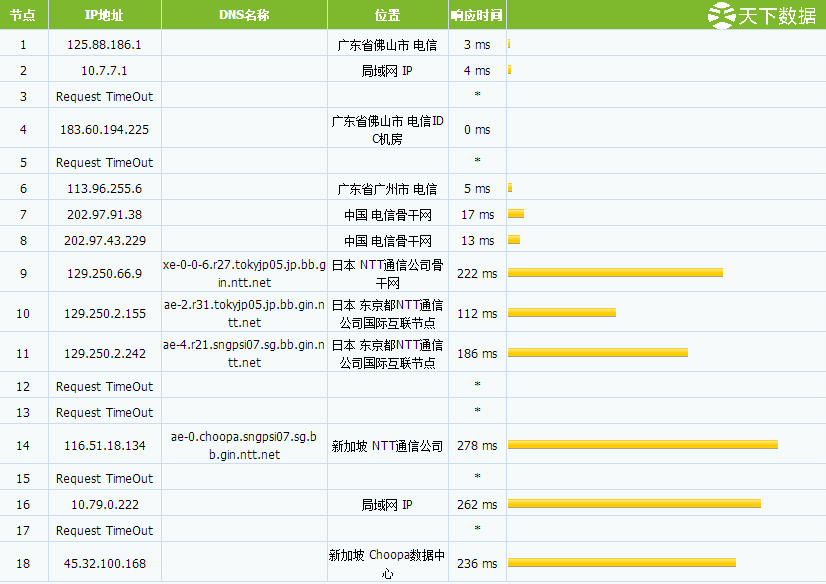Click the 222 ms response time bar
Viewport: 826px width, 584px height.
coord(615,273)
